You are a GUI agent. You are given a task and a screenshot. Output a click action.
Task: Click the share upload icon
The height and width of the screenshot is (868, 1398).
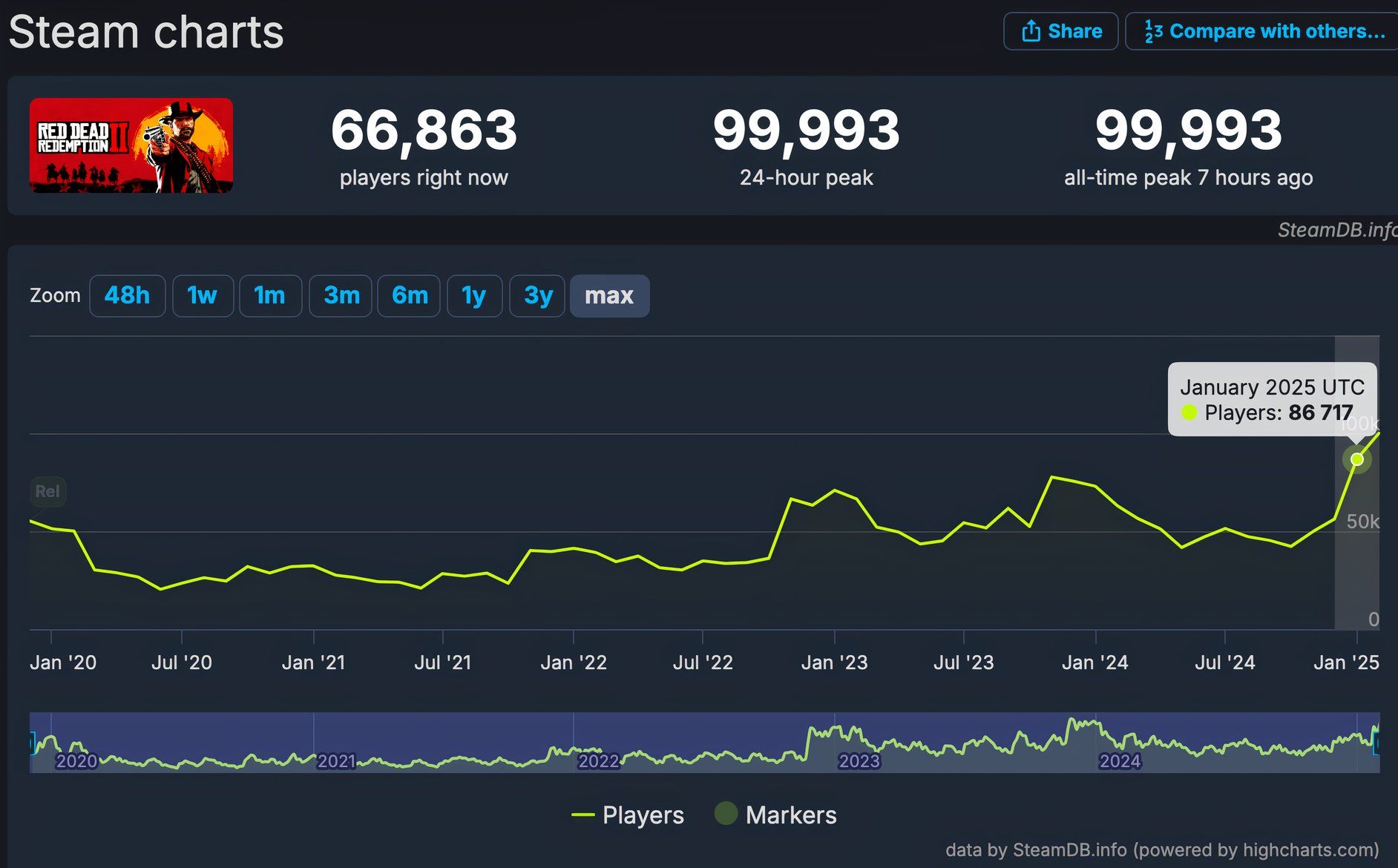pos(1031,31)
